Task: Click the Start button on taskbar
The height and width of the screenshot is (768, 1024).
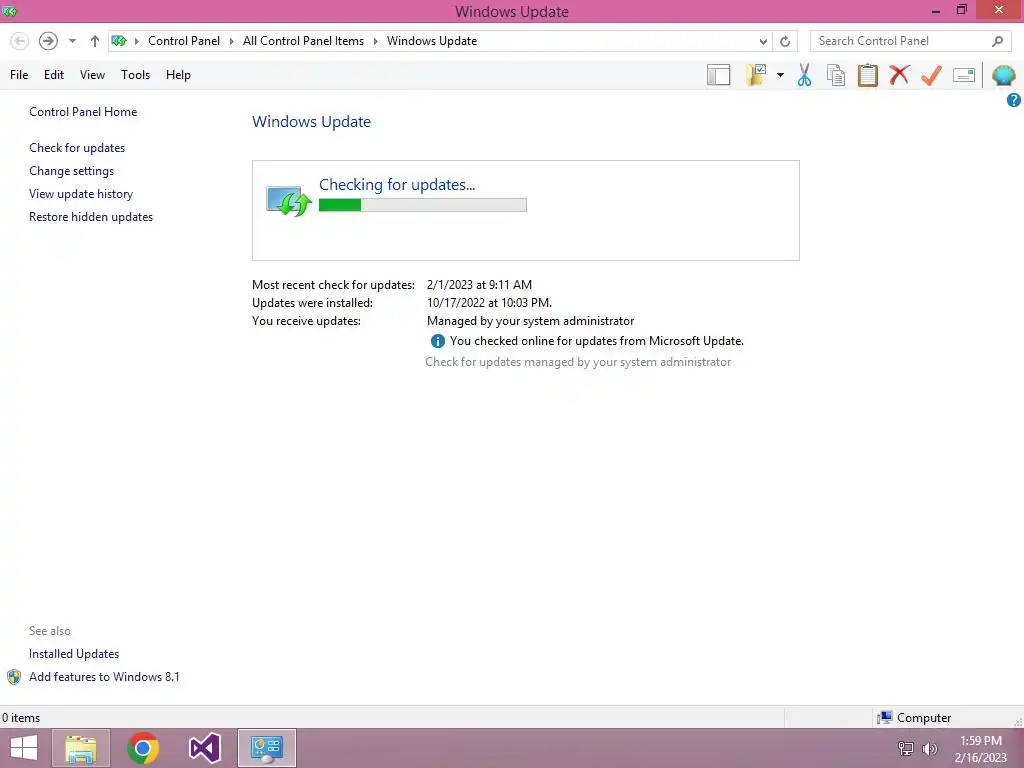Action: [24, 748]
